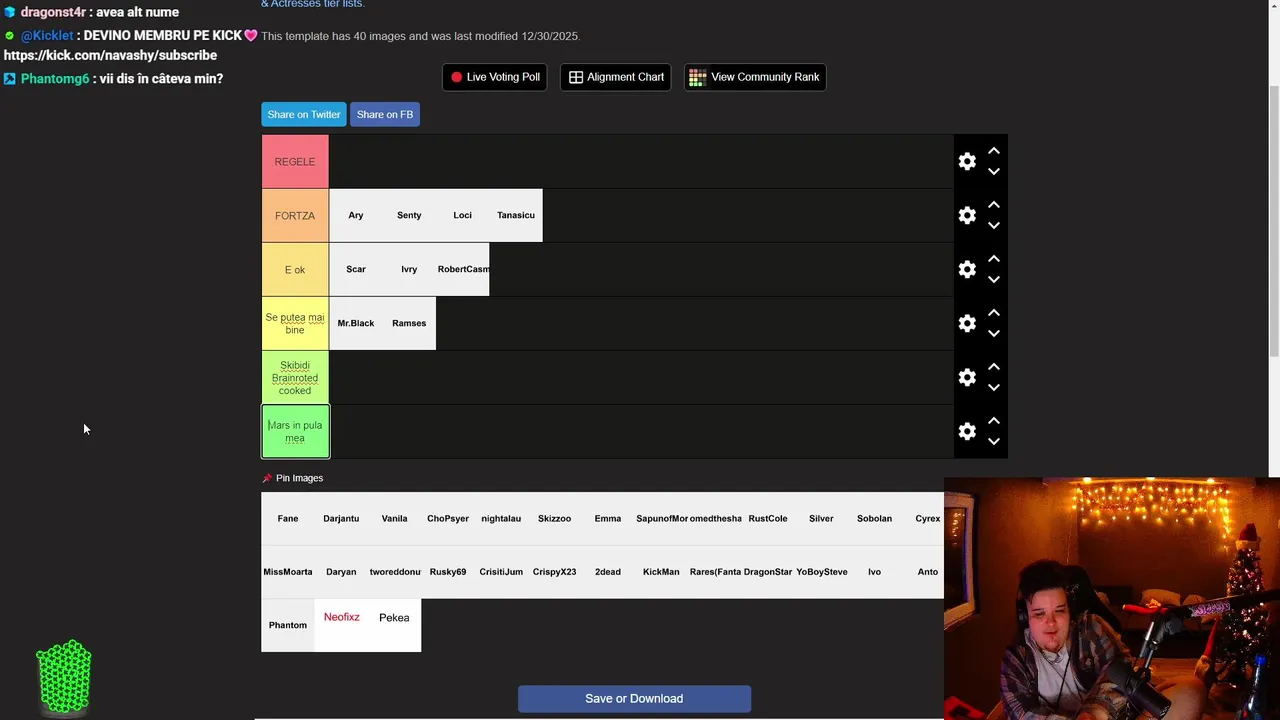
Task: Move Mars in pula mea tier up
Action: [x=994, y=421]
